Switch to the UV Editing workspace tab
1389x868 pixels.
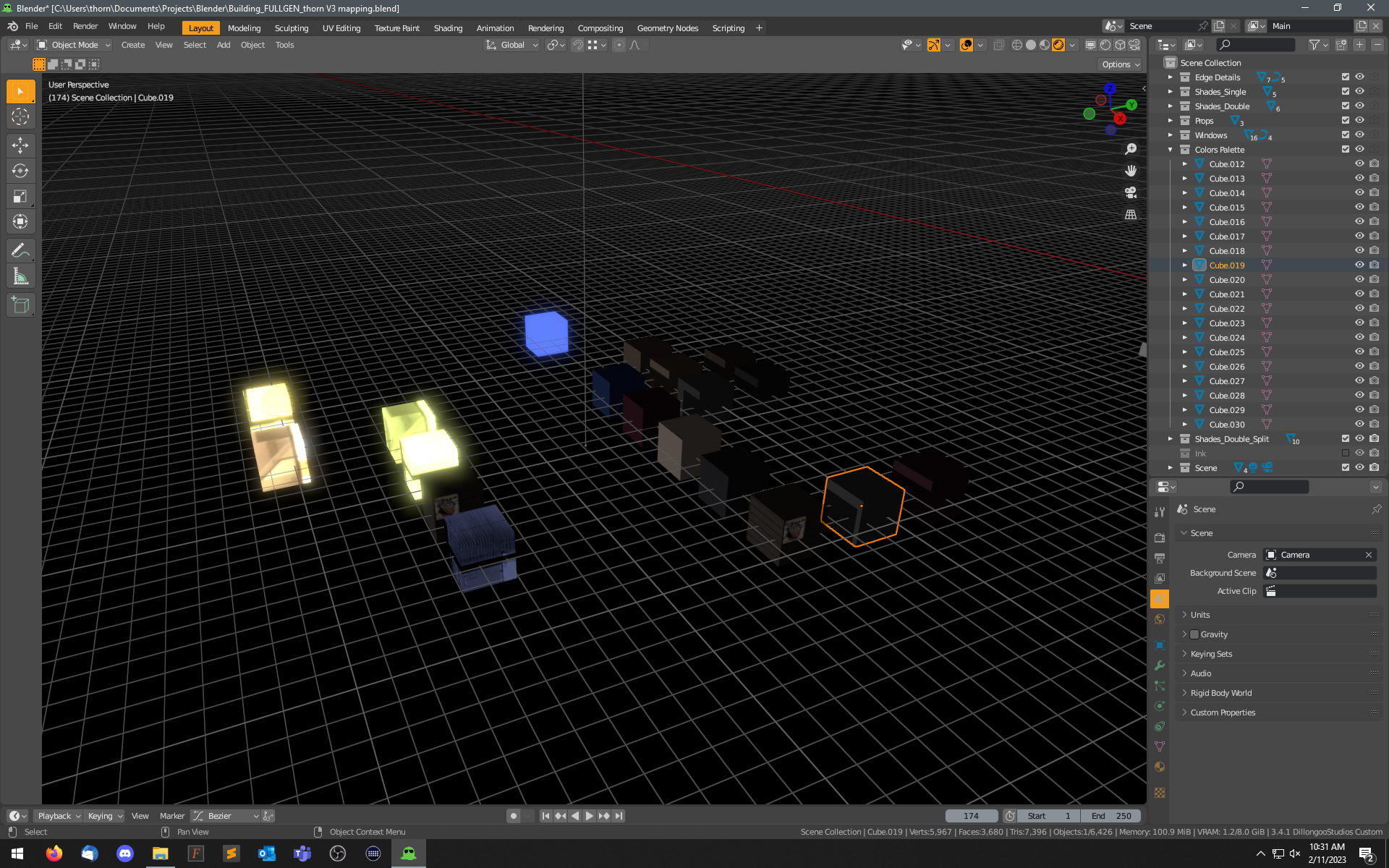[x=341, y=28]
